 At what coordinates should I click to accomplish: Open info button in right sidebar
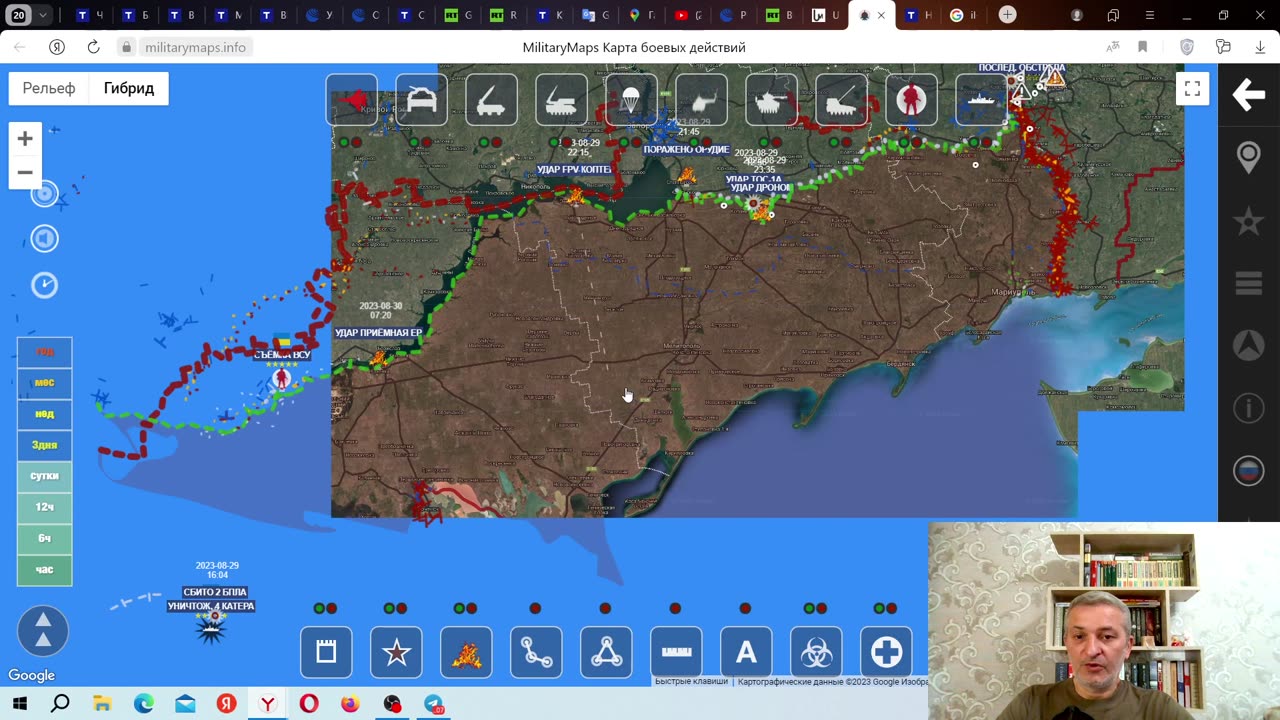click(1249, 408)
